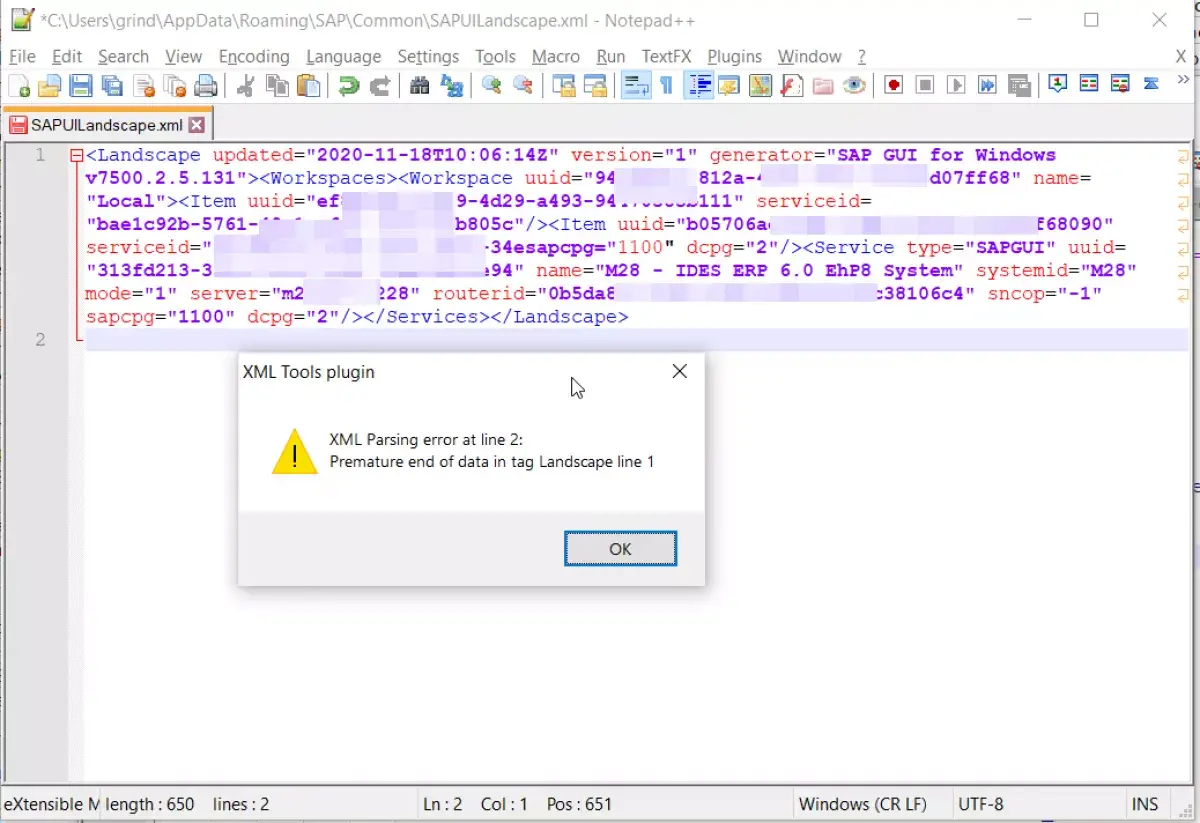This screenshot has width=1200, height=823.
Task: Open the Language menu
Action: point(343,56)
